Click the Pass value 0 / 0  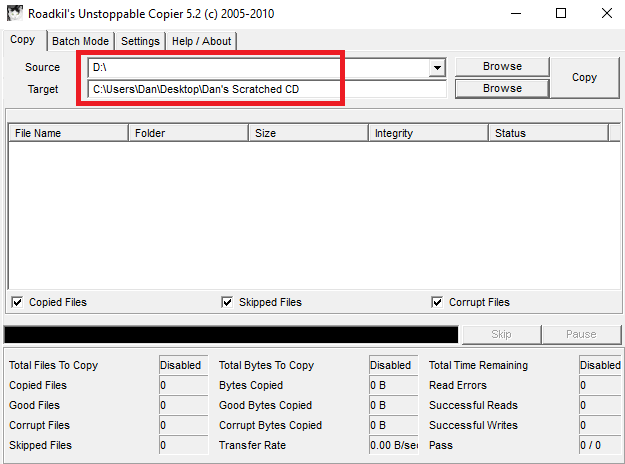(x=600, y=445)
